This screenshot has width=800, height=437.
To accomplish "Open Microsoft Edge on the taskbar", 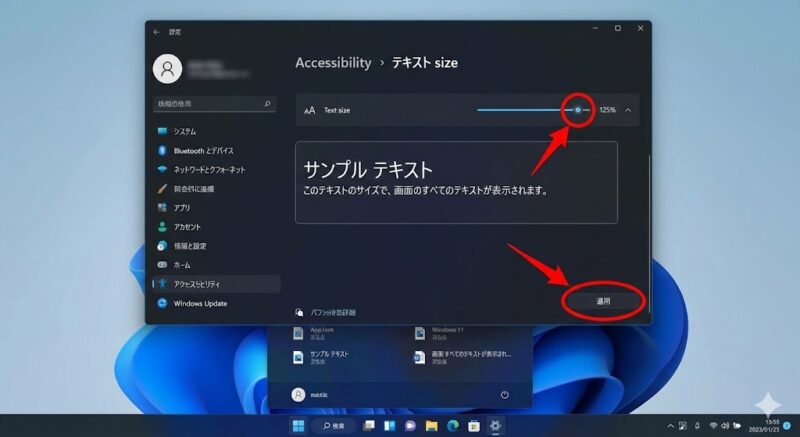I will [453, 426].
